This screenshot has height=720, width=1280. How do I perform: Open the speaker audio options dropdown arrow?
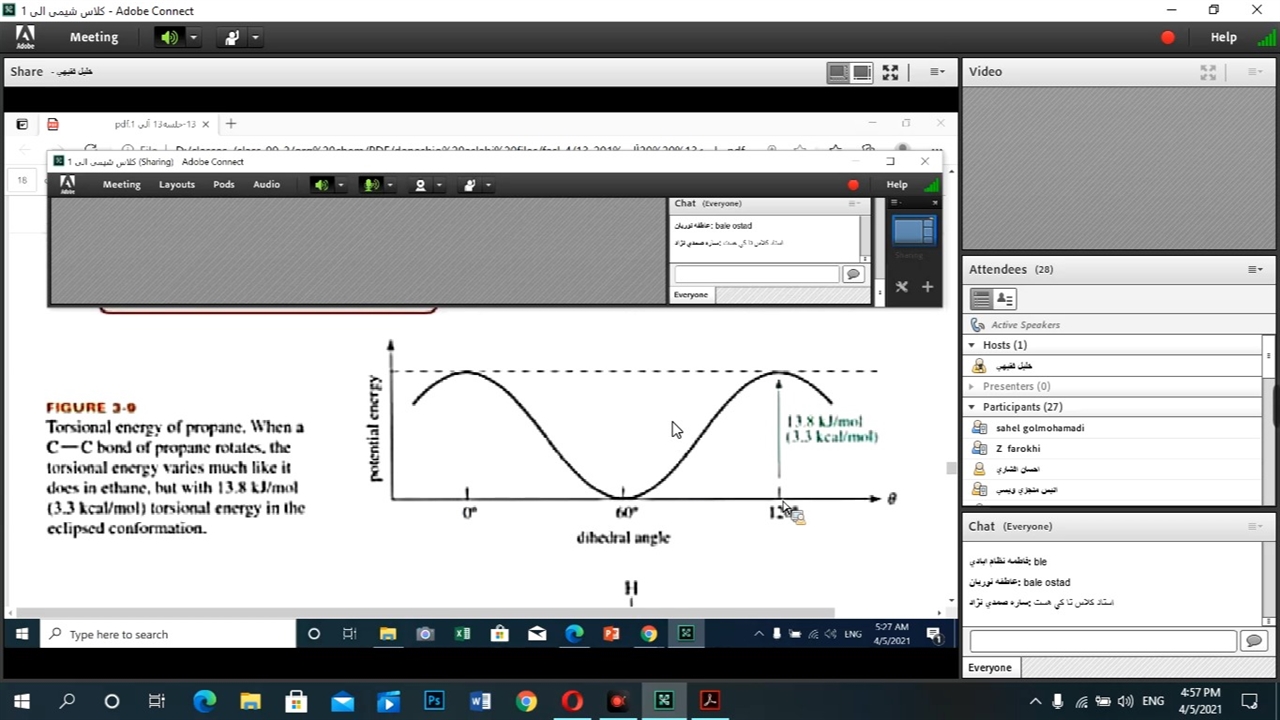[193, 37]
